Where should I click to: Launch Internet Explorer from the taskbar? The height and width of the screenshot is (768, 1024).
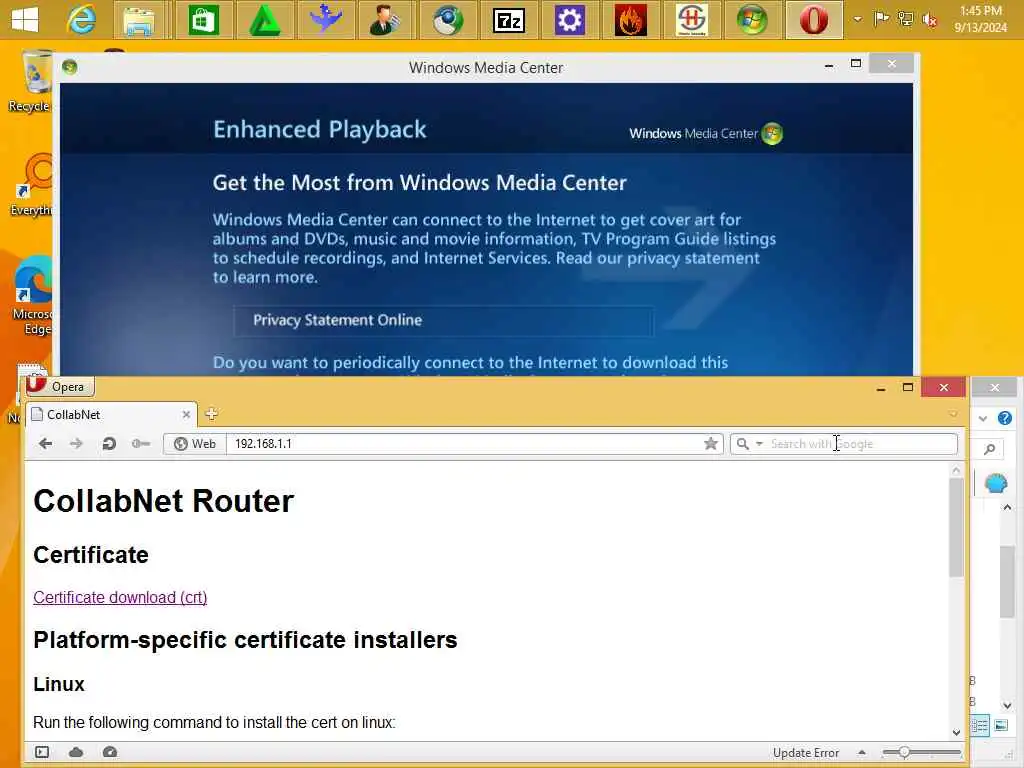coord(82,20)
